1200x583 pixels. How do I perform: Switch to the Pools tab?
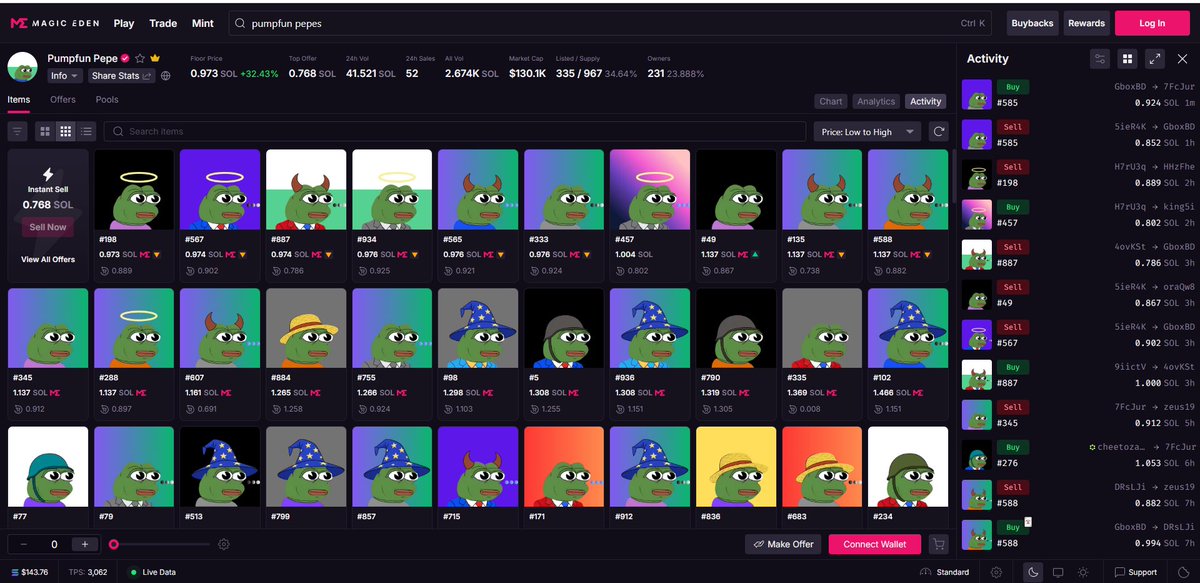pyautogui.click(x=107, y=100)
